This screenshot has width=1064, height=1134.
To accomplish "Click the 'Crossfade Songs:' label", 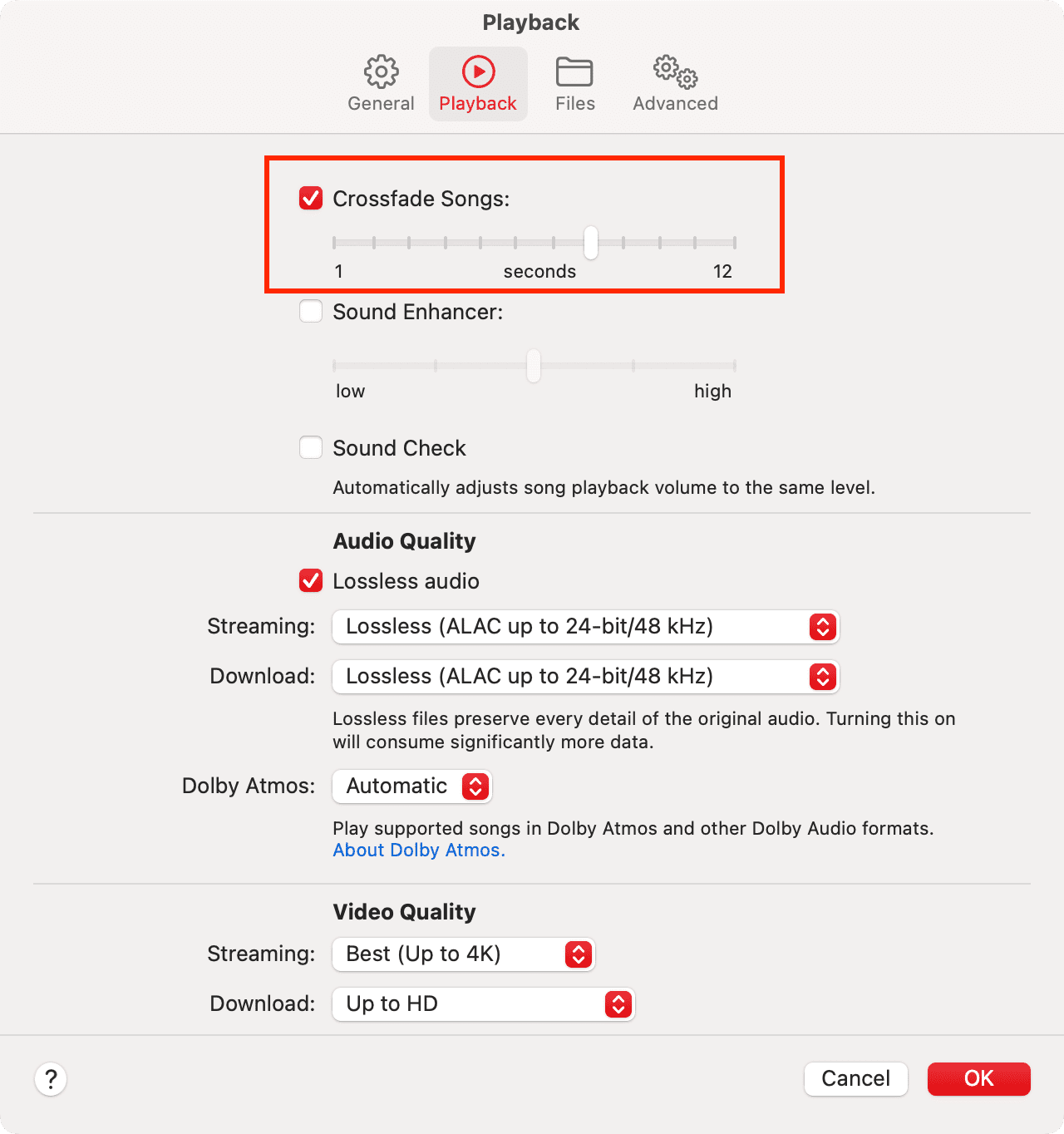I will 421,199.
